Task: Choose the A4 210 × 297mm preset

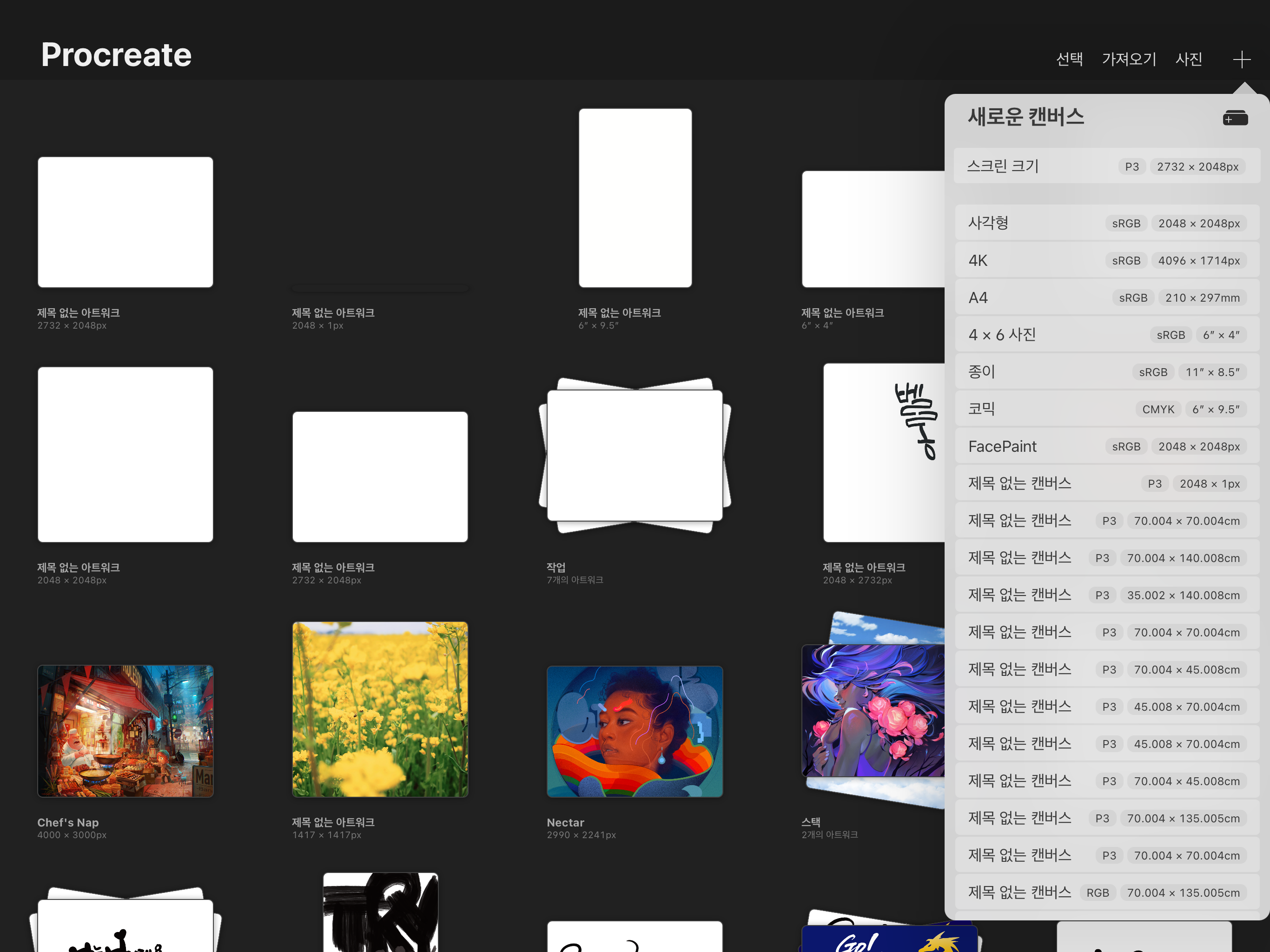Action: pos(1106,298)
